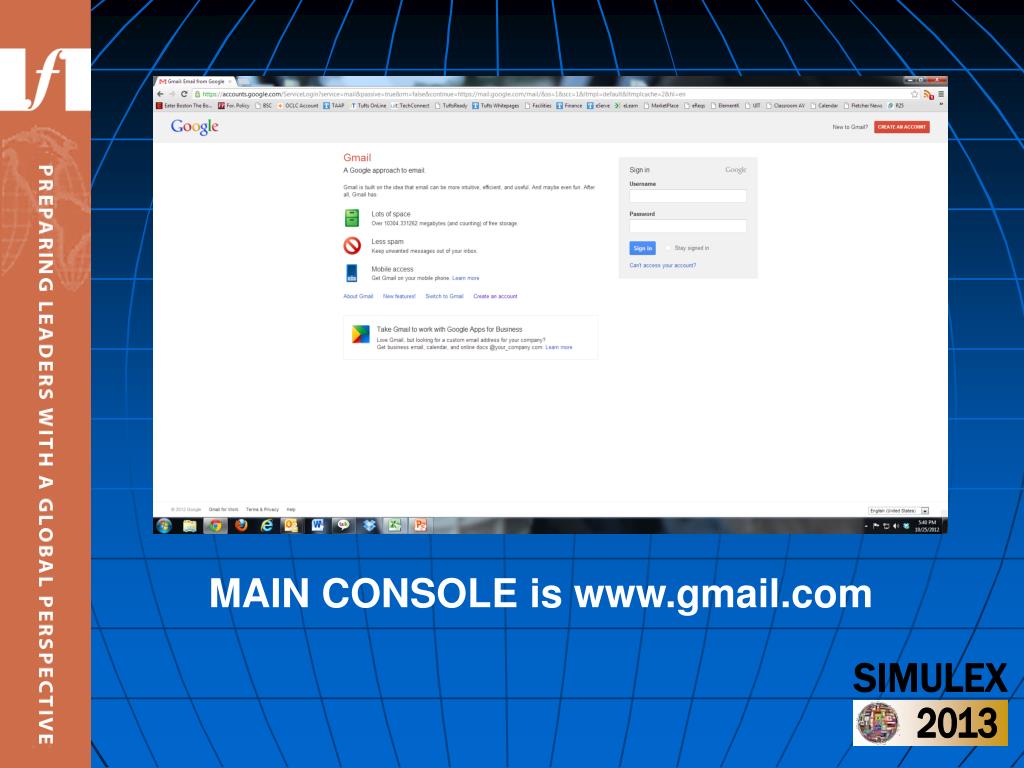Click the Mobile access phone icon

[x=352, y=273]
